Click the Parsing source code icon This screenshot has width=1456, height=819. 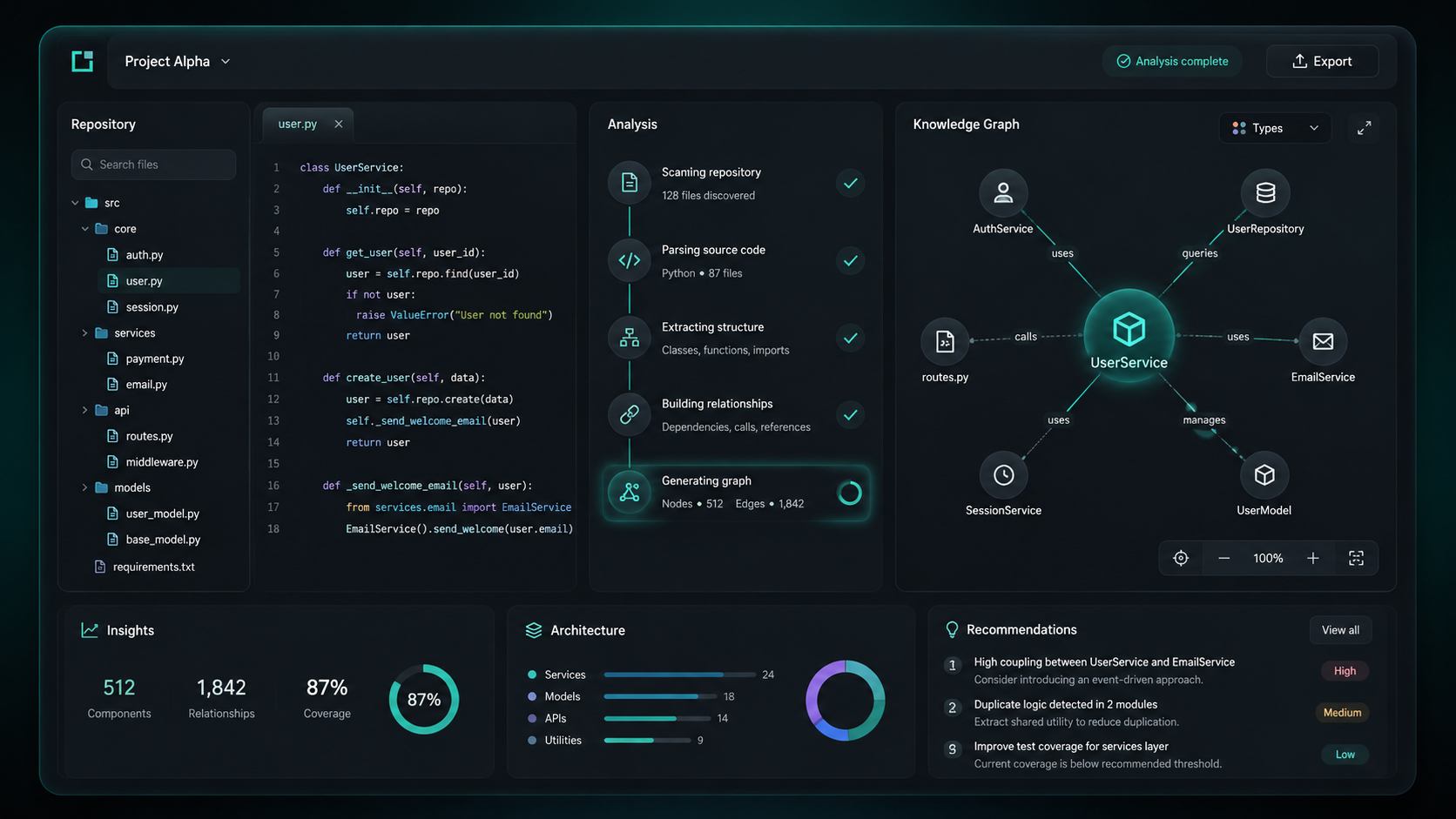pyautogui.click(x=630, y=260)
